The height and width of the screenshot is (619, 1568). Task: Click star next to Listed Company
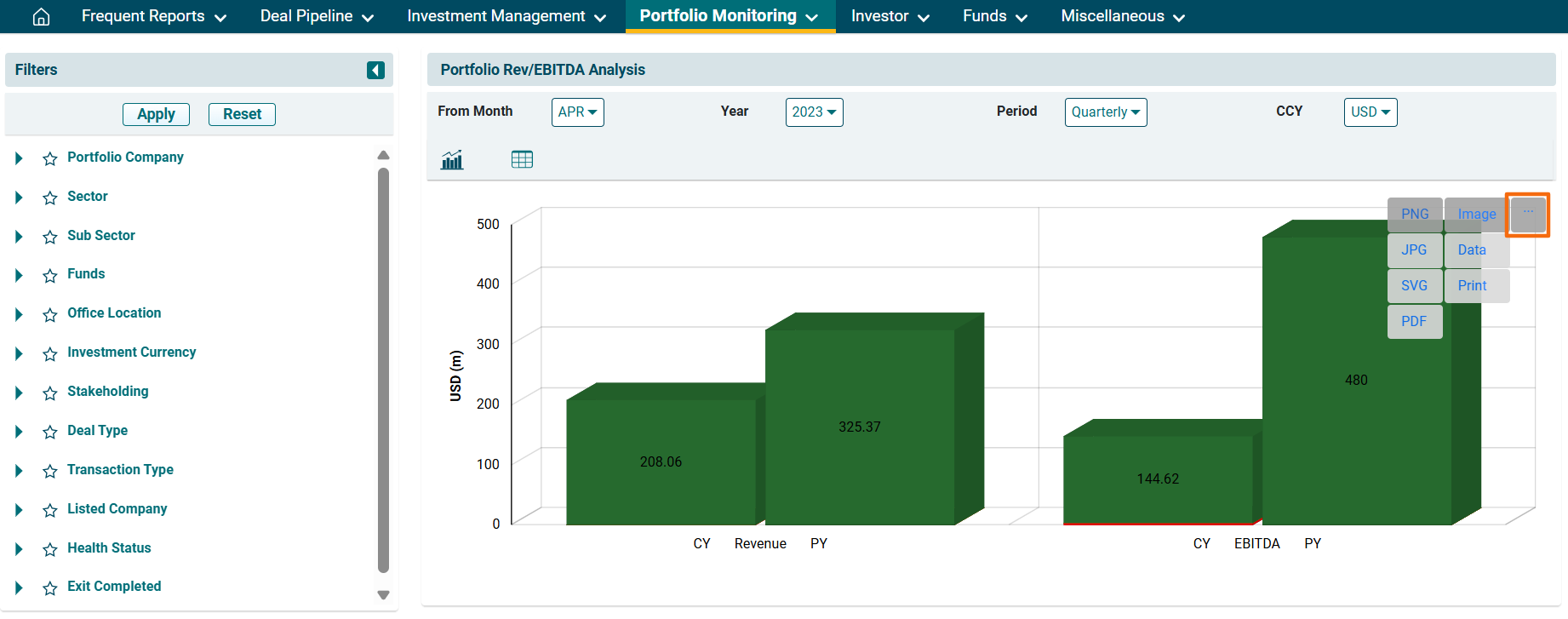coord(50,510)
